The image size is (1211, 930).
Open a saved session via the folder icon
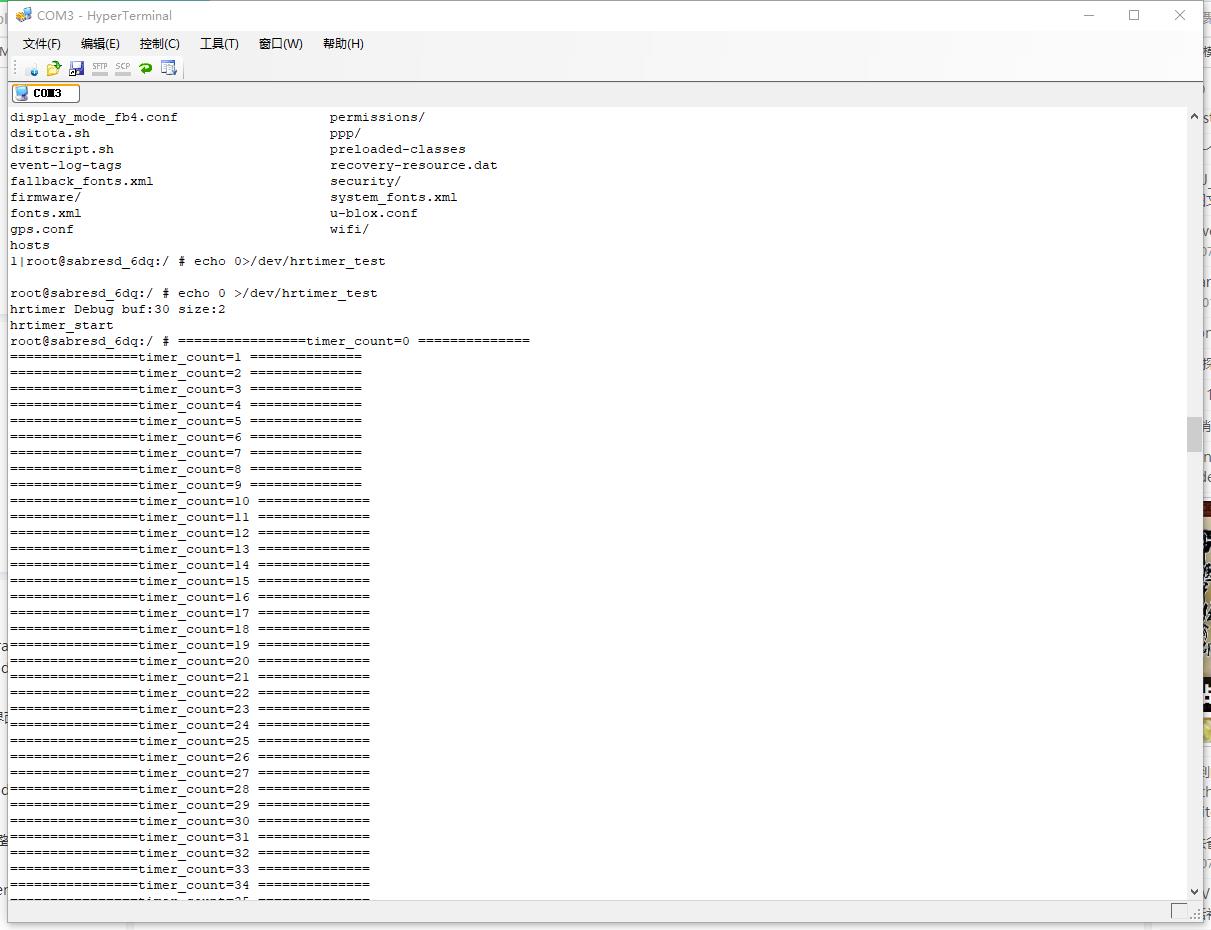coord(54,68)
